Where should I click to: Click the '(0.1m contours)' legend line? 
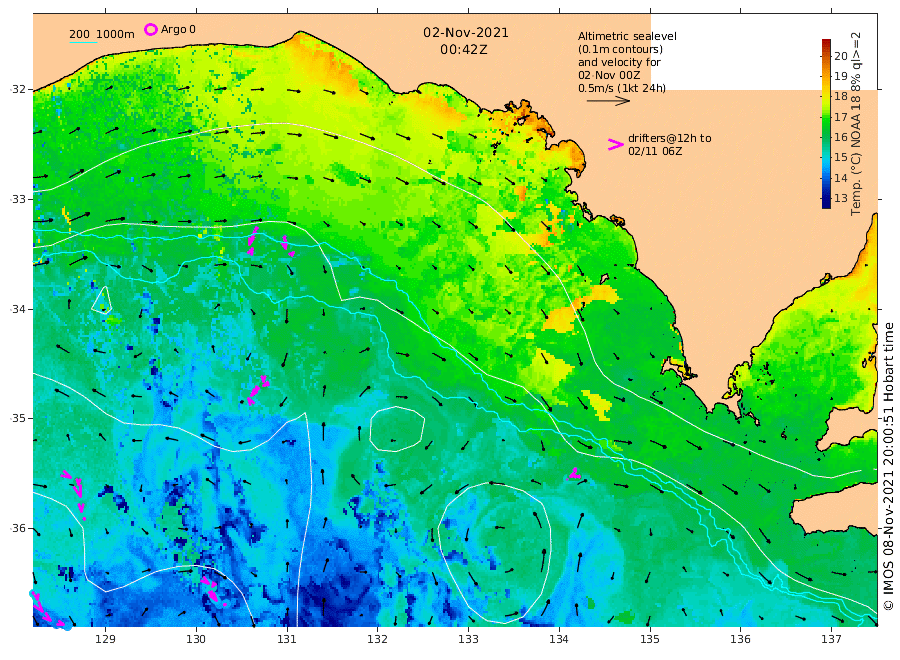click(620, 49)
